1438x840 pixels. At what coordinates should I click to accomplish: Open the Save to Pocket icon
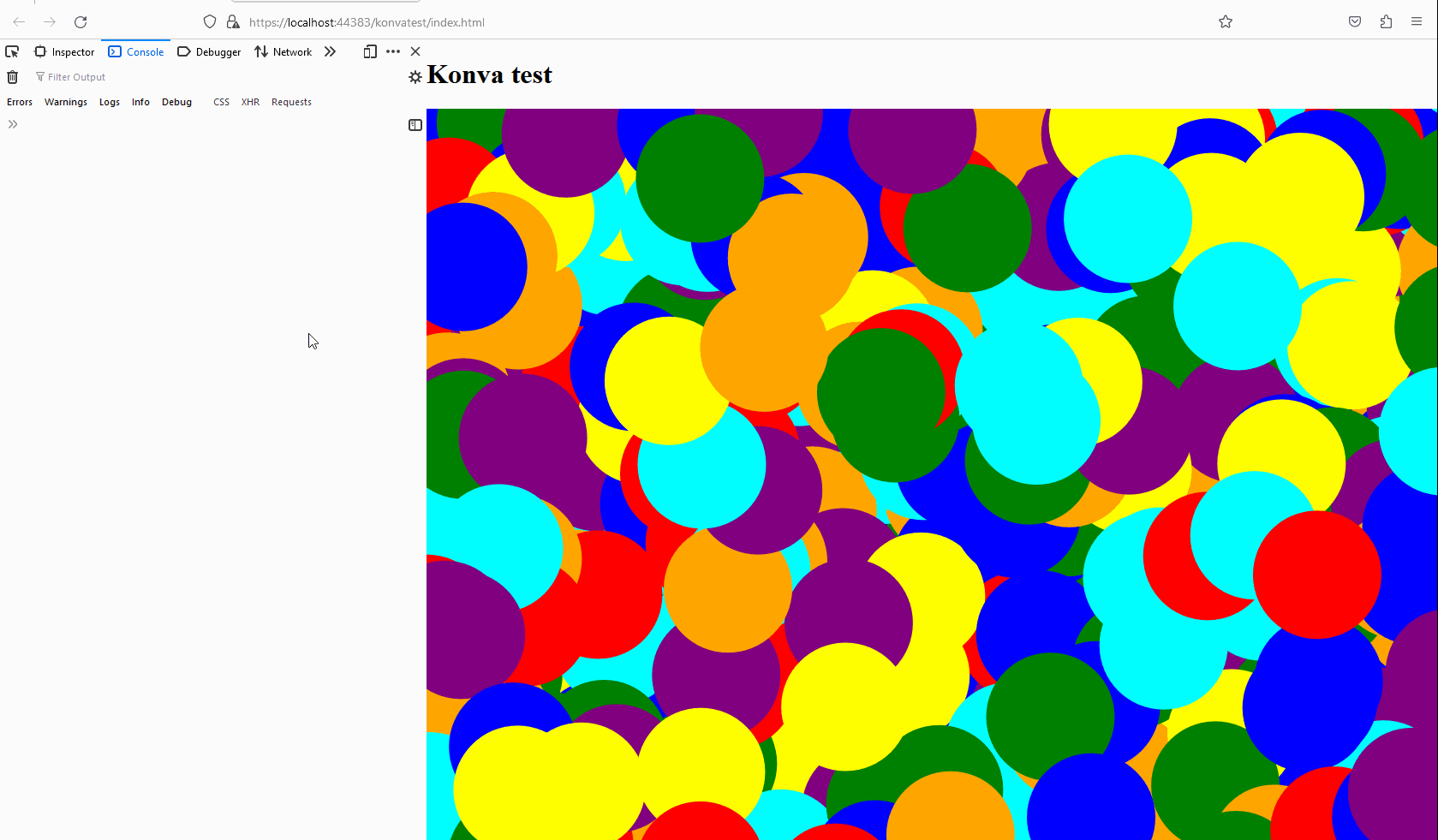pyautogui.click(x=1355, y=21)
